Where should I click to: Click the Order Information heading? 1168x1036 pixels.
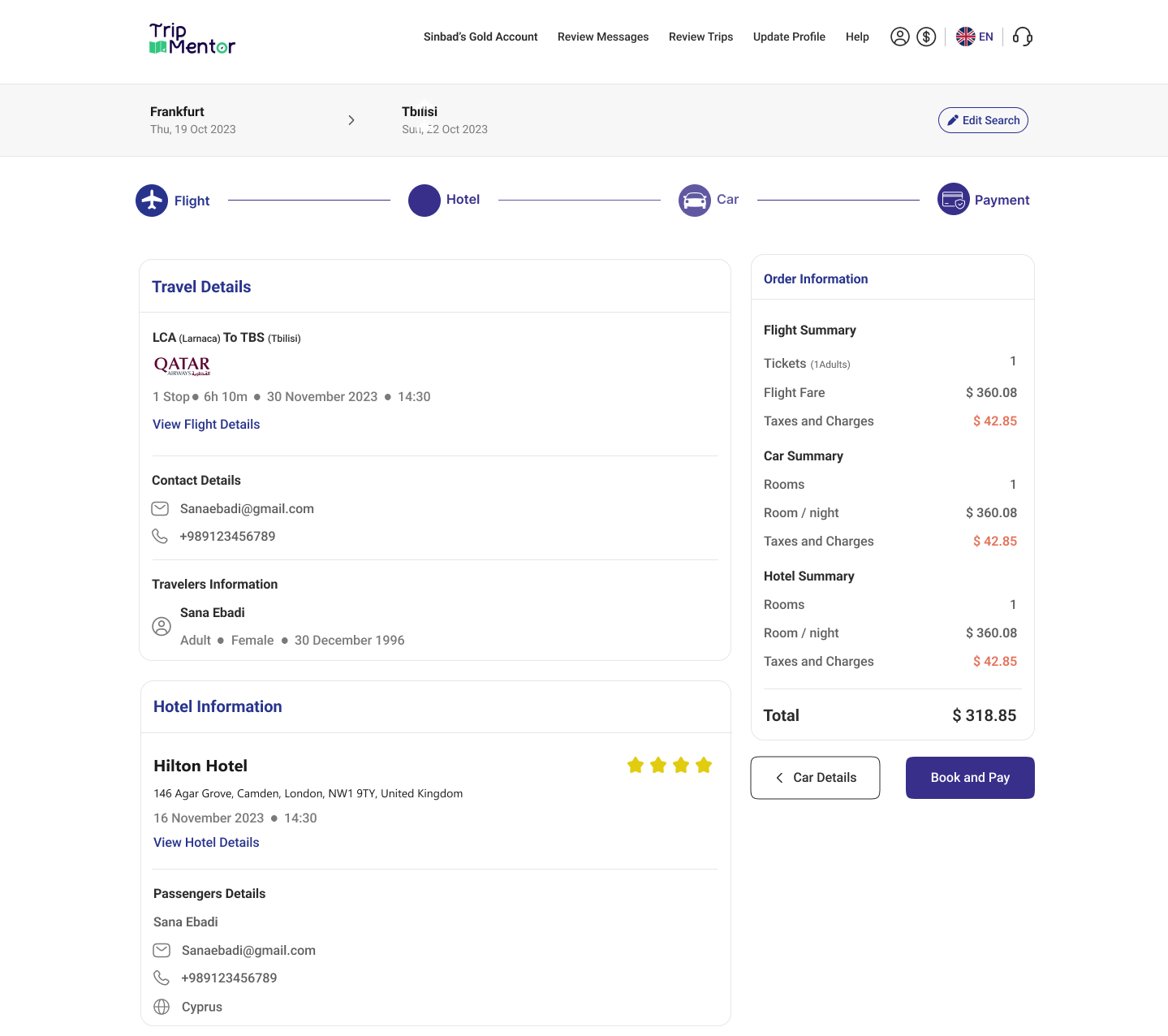coord(816,278)
